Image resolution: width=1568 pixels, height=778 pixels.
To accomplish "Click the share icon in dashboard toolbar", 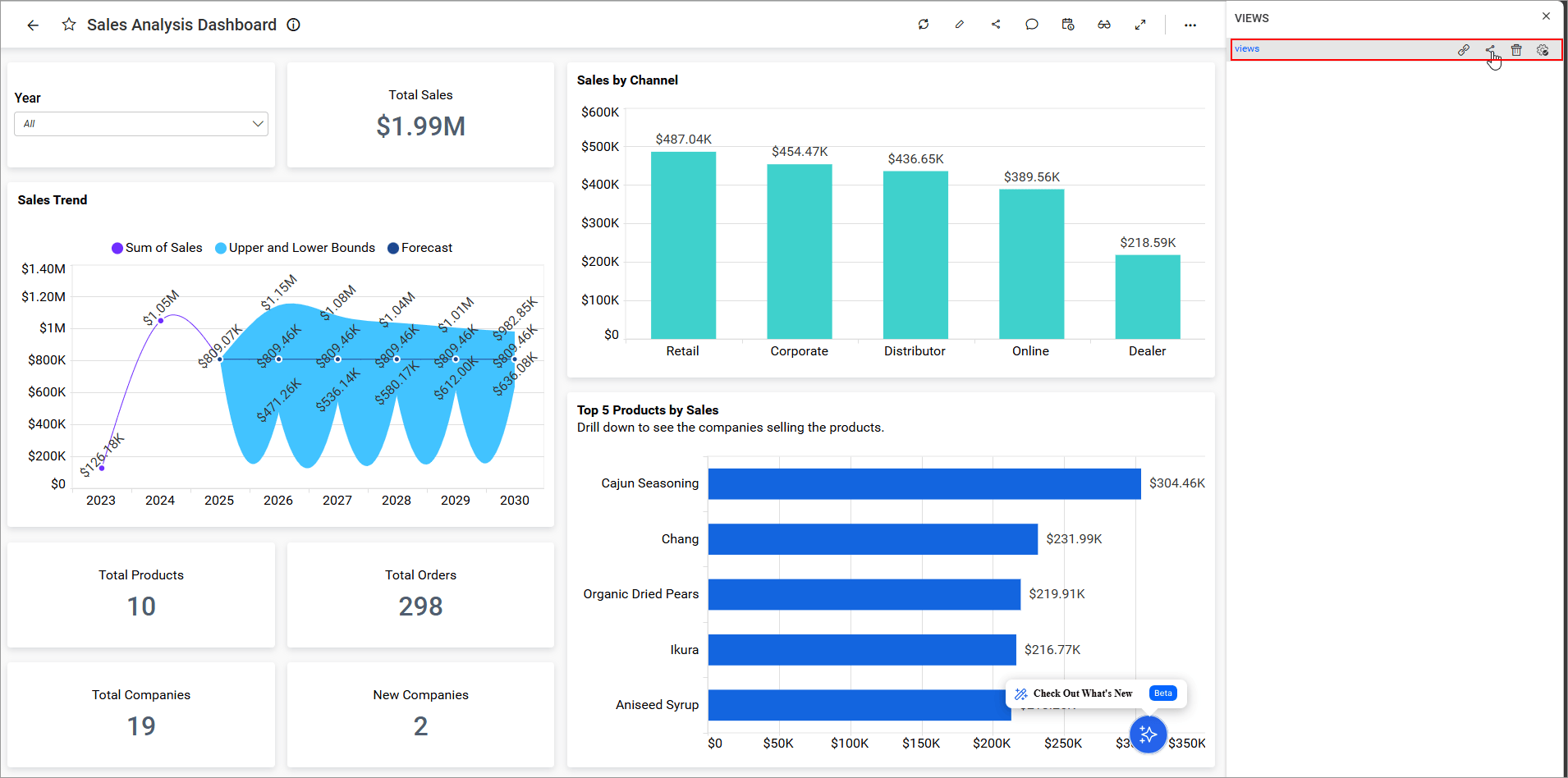I will click(x=996, y=25).
